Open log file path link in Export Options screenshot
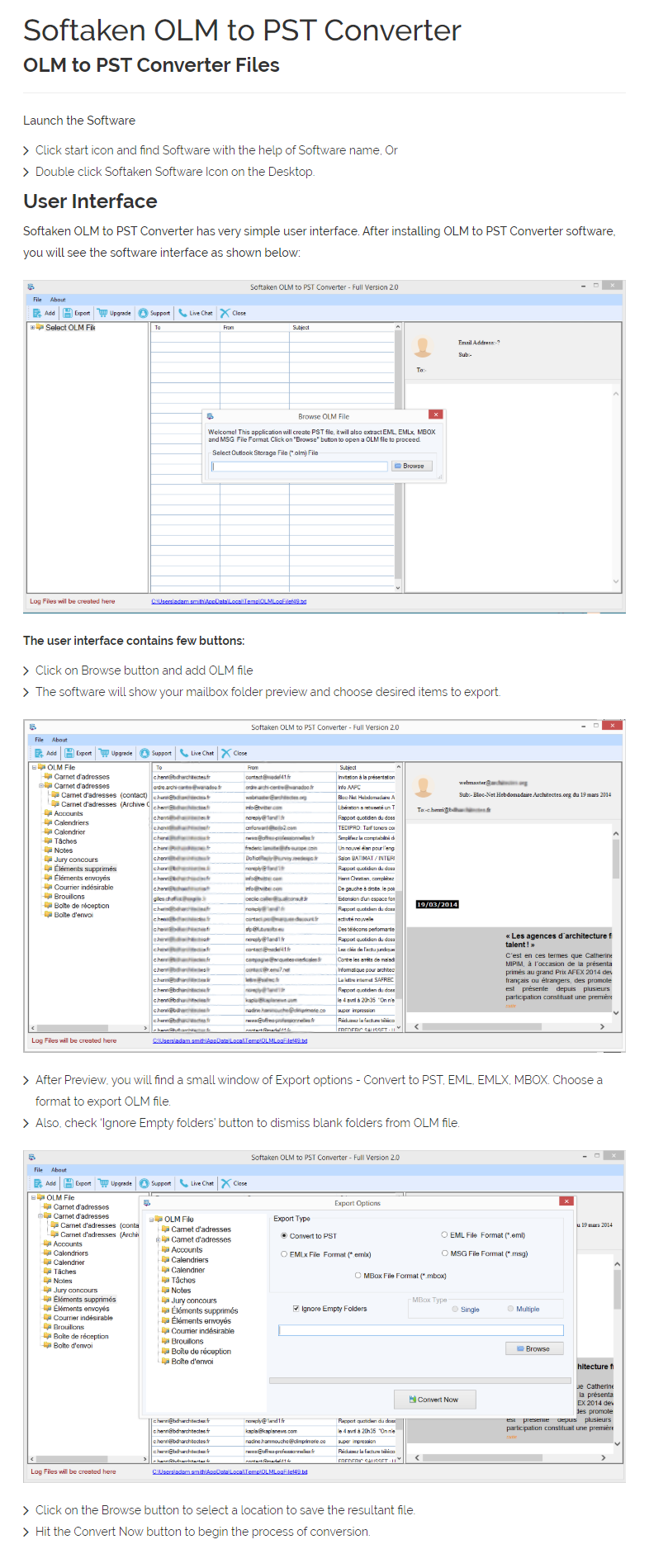The image size is (649, 1568). pos(230,1471)
